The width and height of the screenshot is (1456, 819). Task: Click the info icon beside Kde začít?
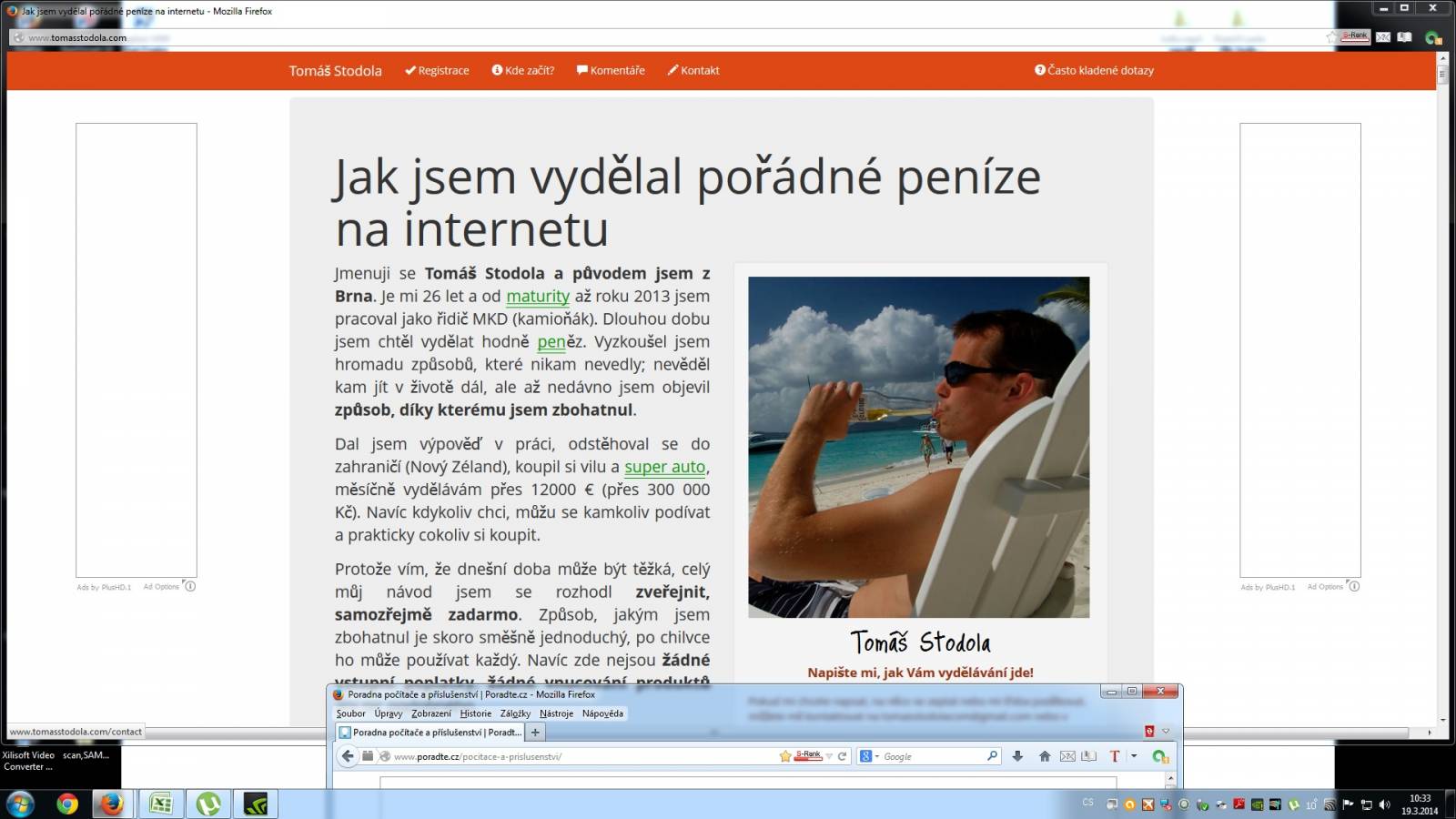pyautogui.click(x=497, y=70)
